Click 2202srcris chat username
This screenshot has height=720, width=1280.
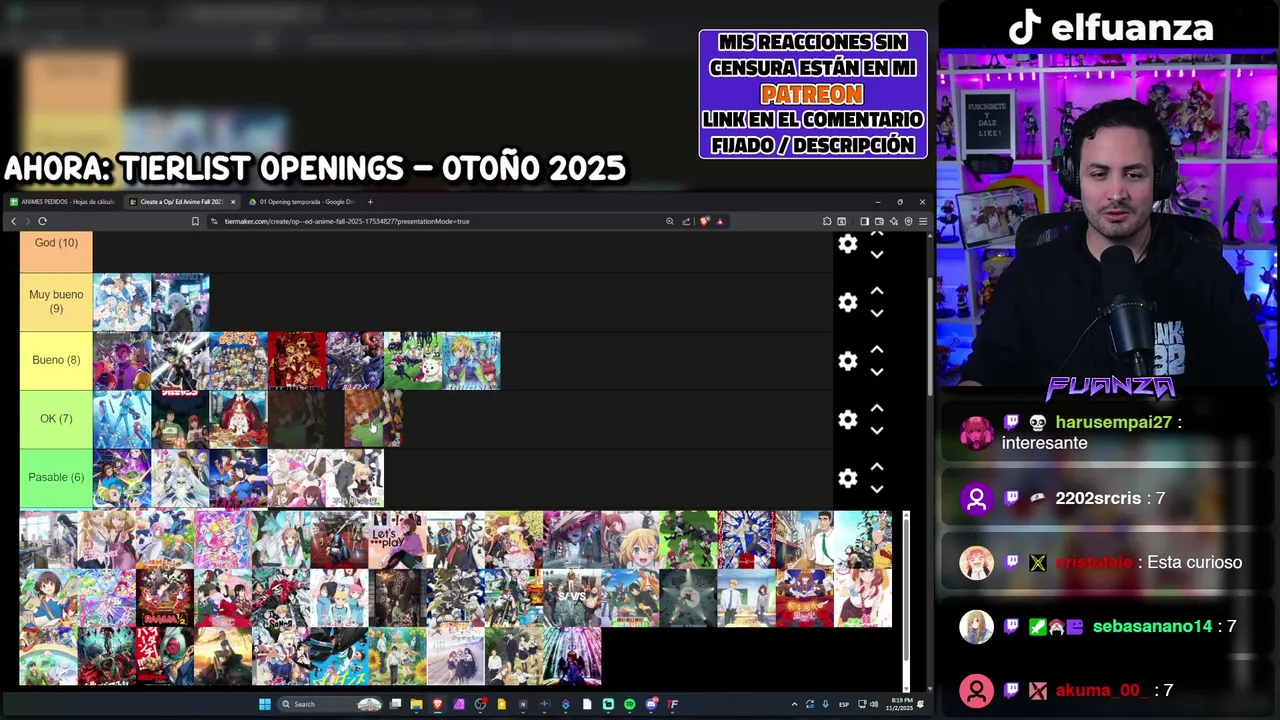coord(1097,498)
